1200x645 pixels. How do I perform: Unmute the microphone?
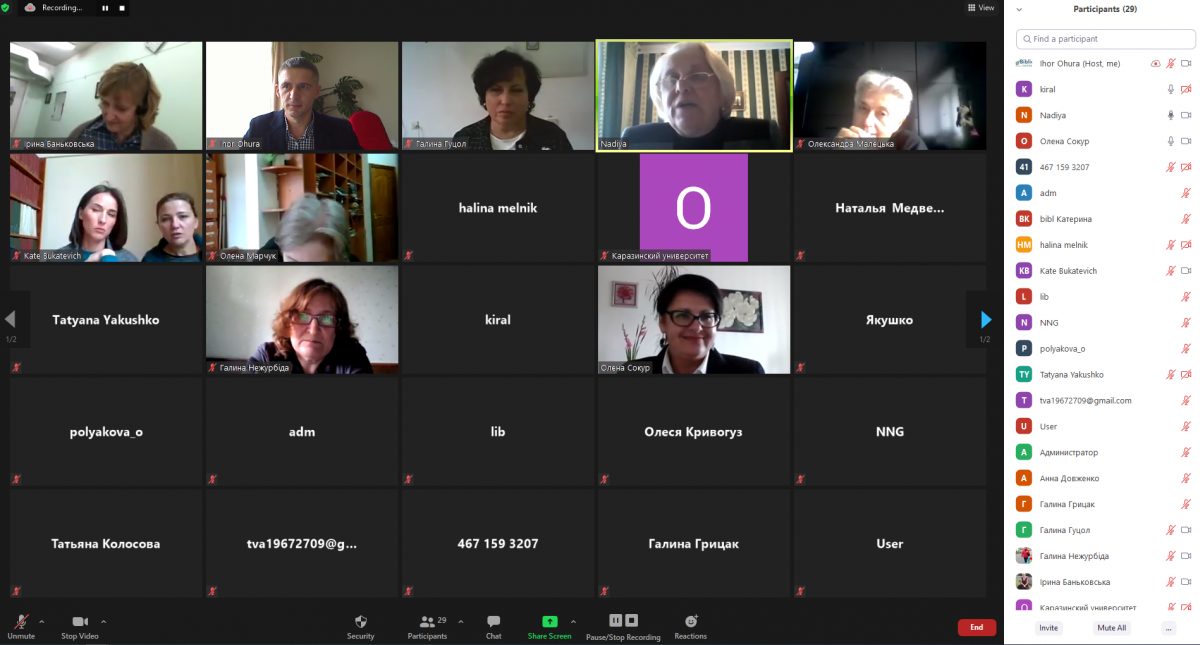pos(21,622)
